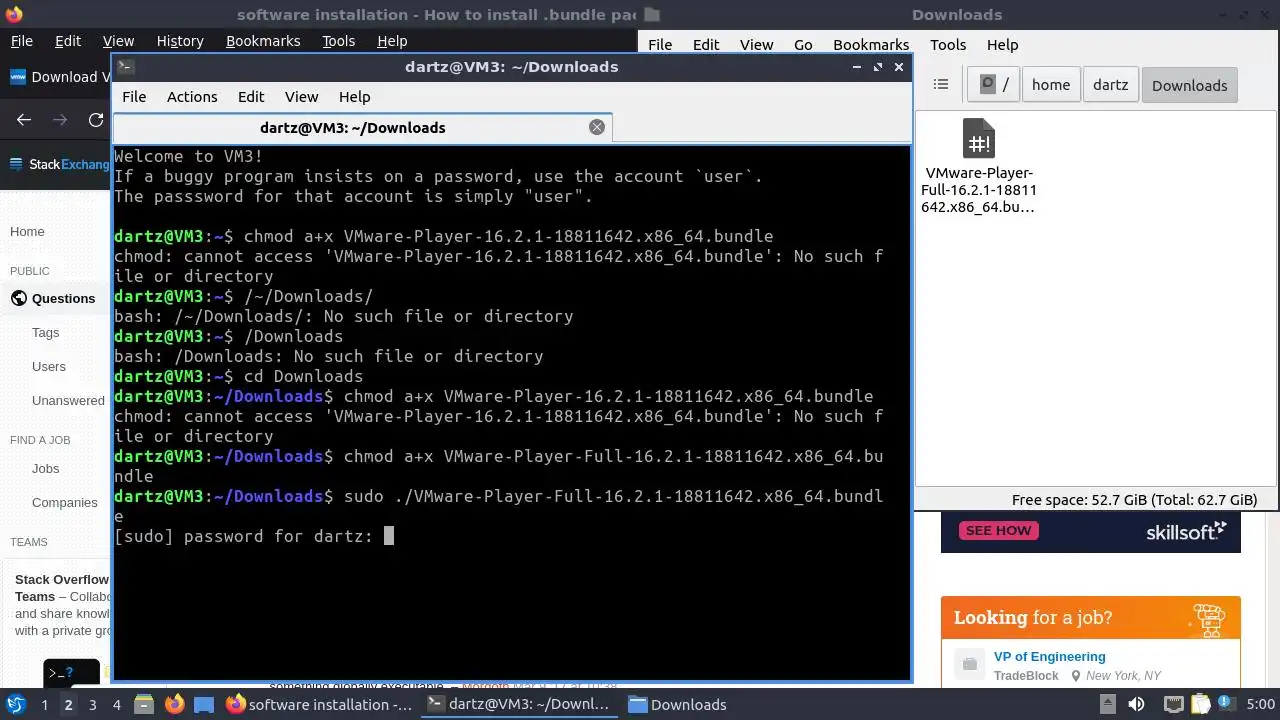Image resolution: width=1280 pixels, height=720 pixels.
Task: Open Jobs in Stack Exchange sidebar
Action: (45, 468)
